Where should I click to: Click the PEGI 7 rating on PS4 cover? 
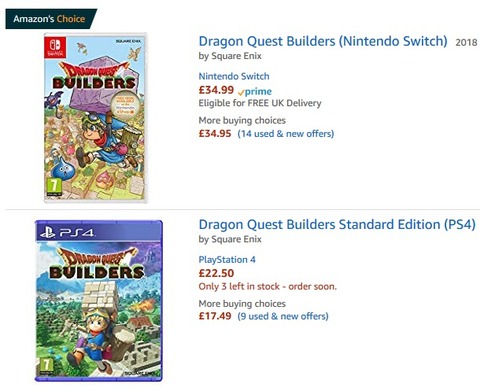45,366
